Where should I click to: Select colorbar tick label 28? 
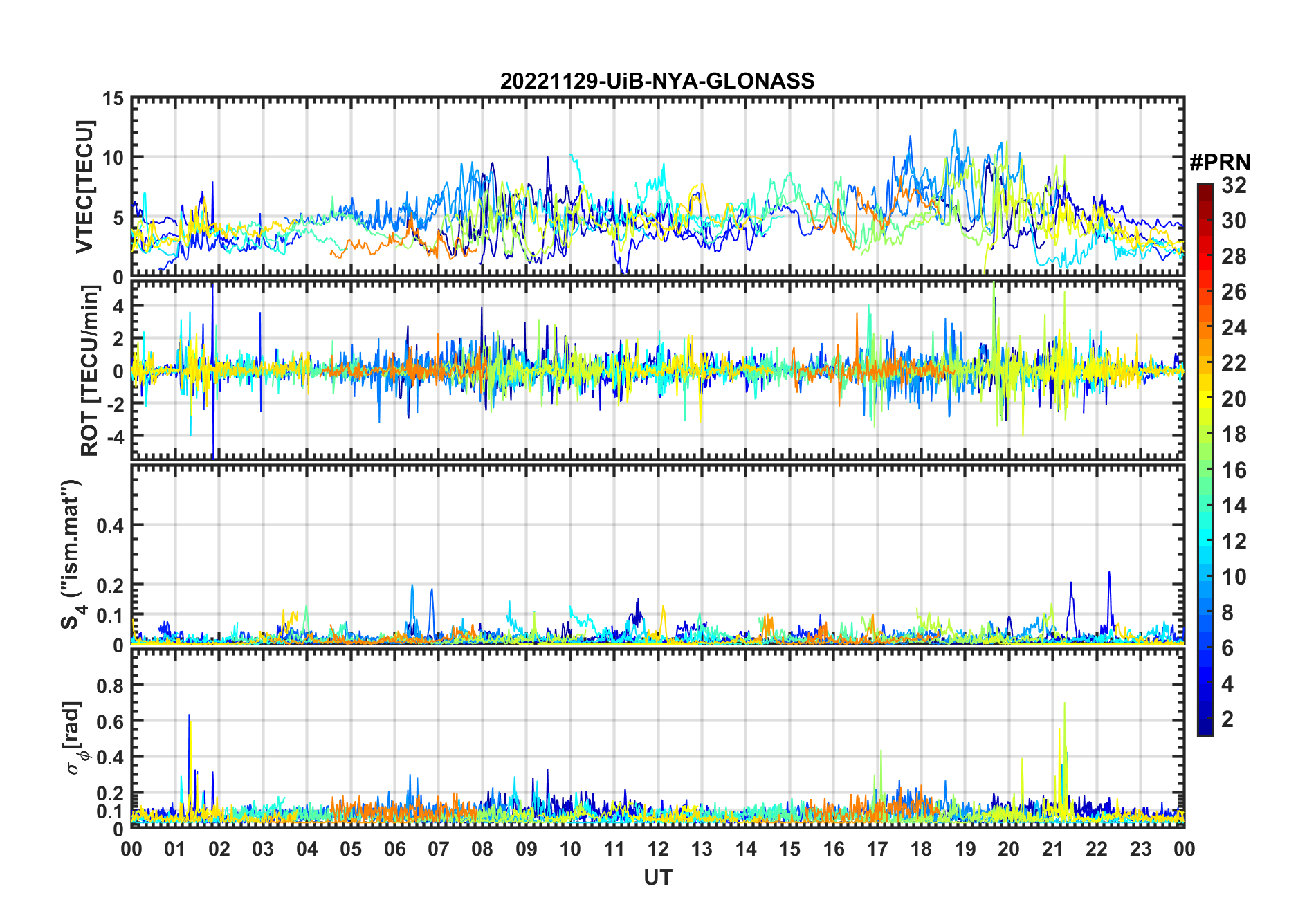(1234, 257)
